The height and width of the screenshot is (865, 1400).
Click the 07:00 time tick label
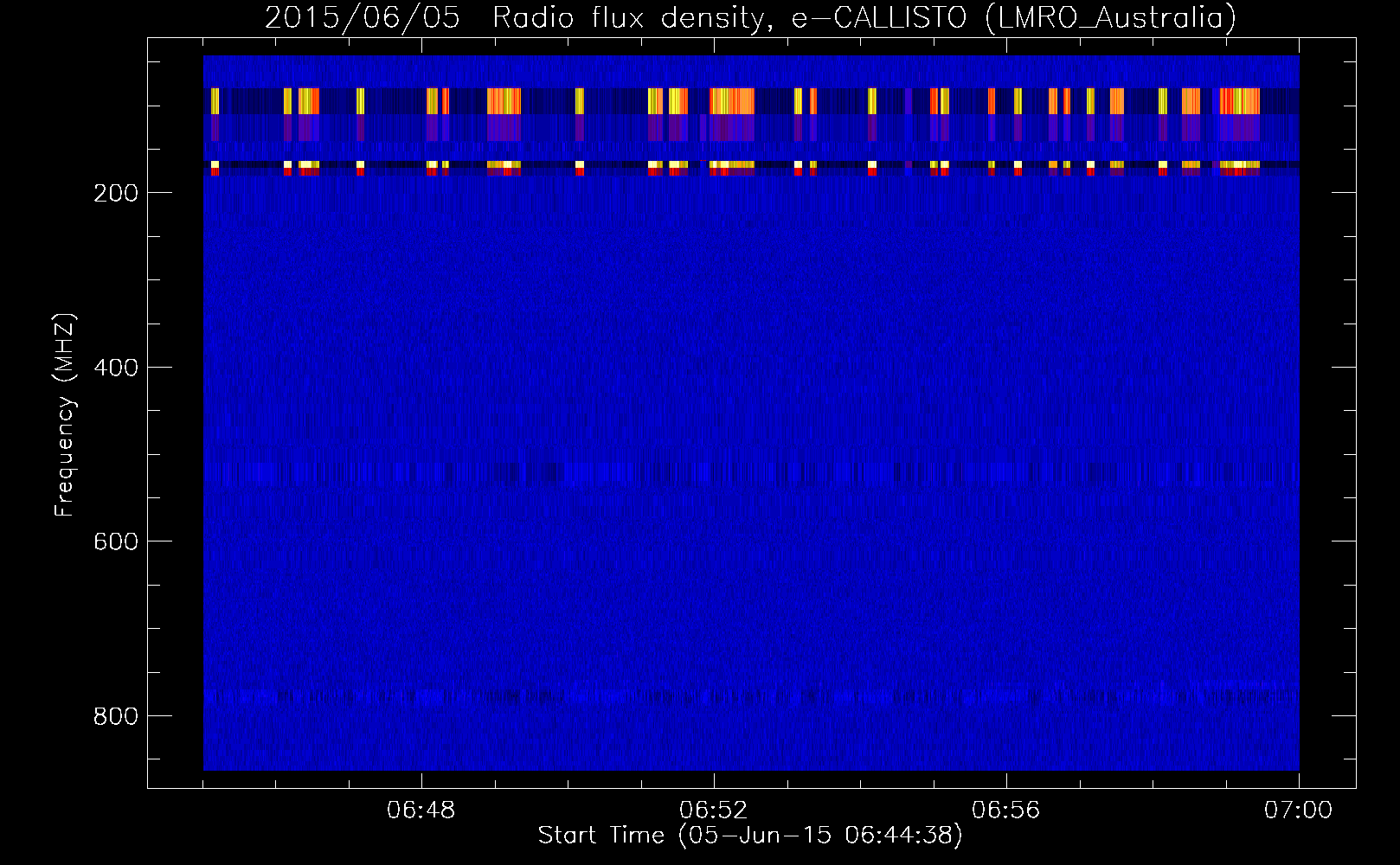(x=1299, y=811)
